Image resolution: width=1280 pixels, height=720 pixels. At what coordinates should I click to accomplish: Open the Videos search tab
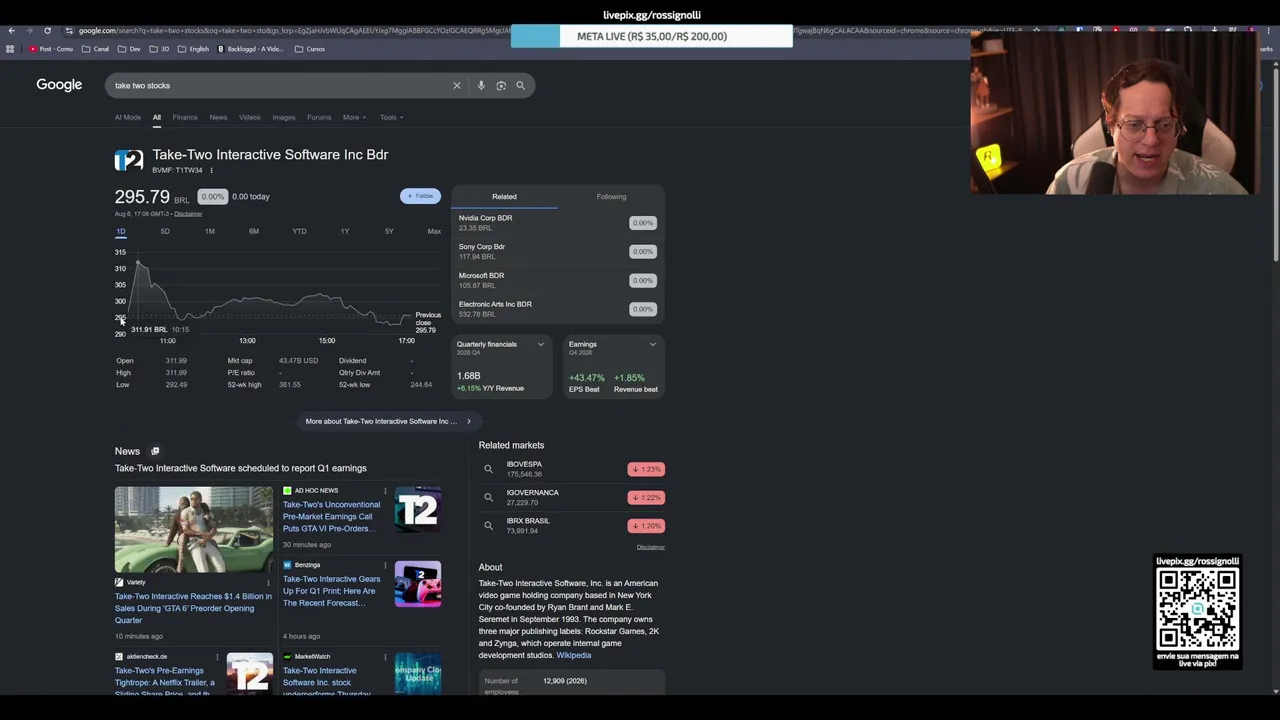tap(250, 117)
